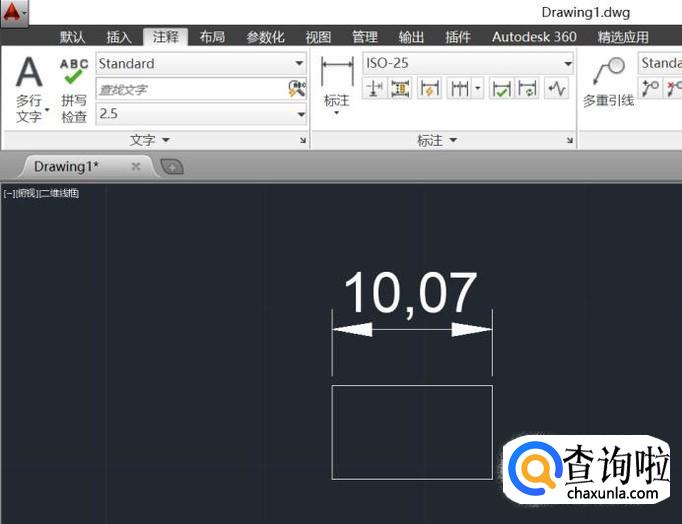The image size is (682, 524).
Task: Click the dimension inspection checkmark icon
Action: coord(501,89)
